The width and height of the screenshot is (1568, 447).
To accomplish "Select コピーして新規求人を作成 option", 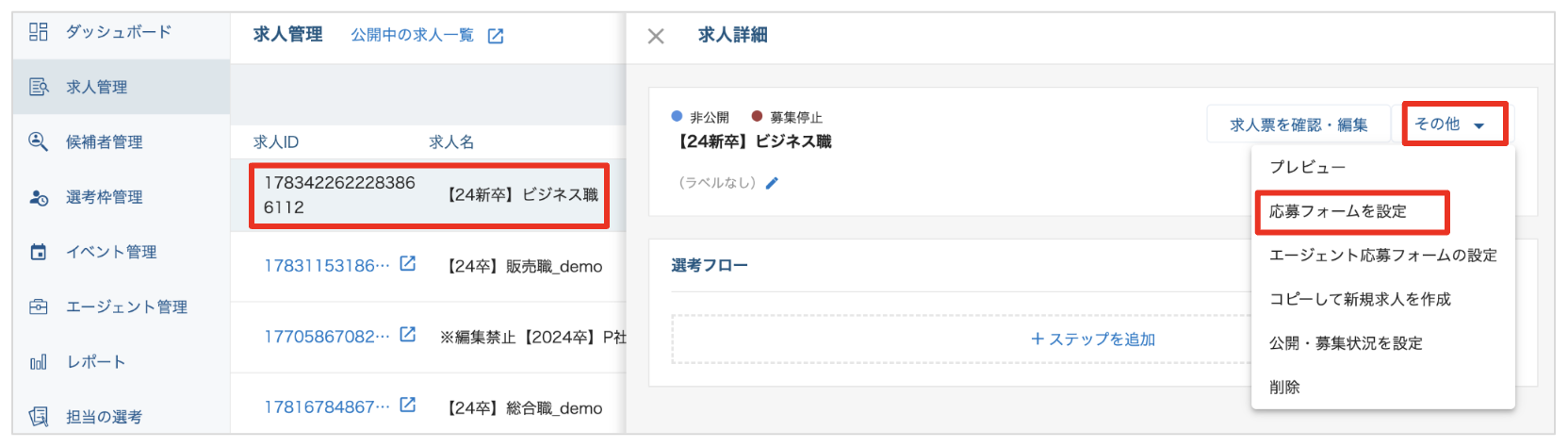I will pos(1360,299).
